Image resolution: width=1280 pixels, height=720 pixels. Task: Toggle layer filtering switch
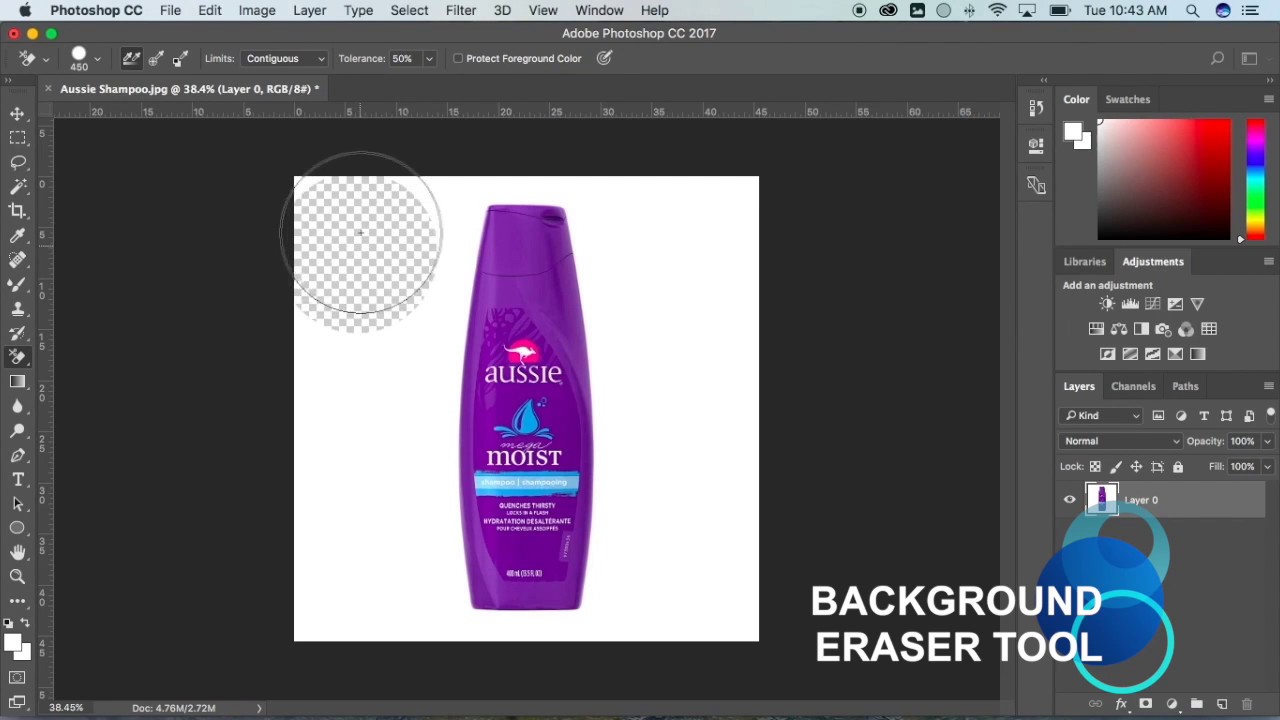1271,414
